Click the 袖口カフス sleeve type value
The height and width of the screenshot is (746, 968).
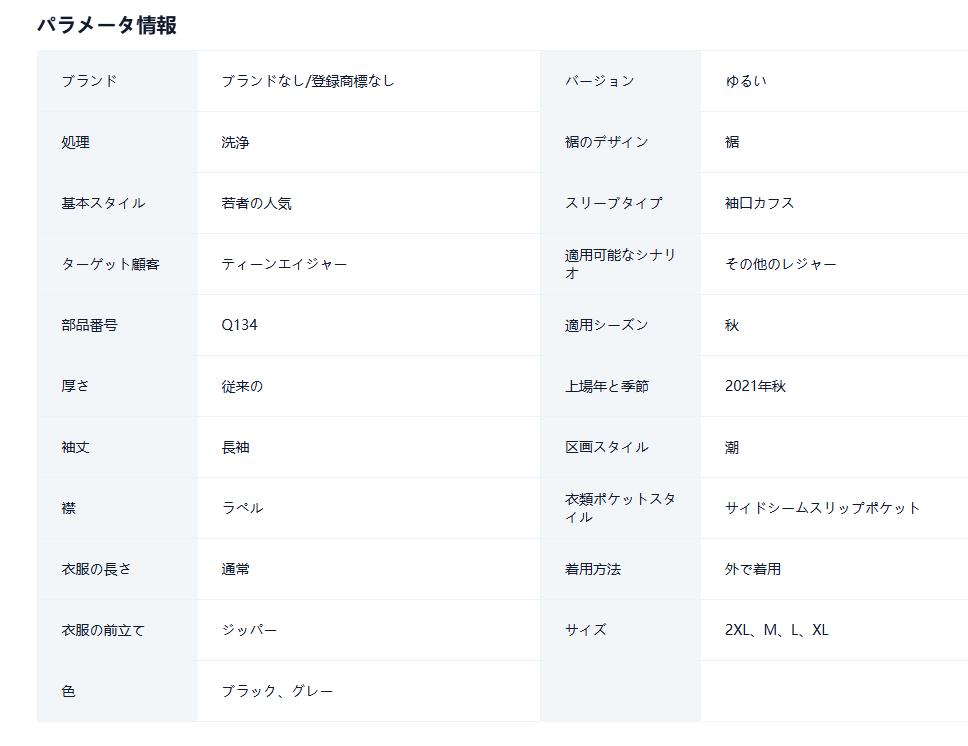759,203
